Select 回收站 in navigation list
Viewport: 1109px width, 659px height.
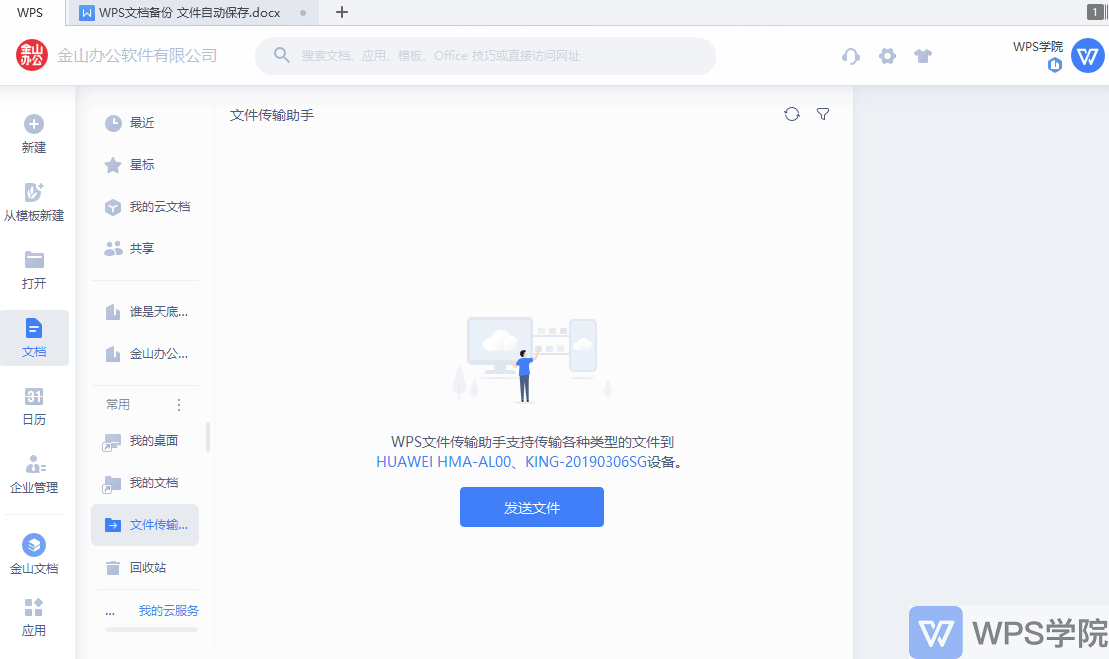coord(147,568)
